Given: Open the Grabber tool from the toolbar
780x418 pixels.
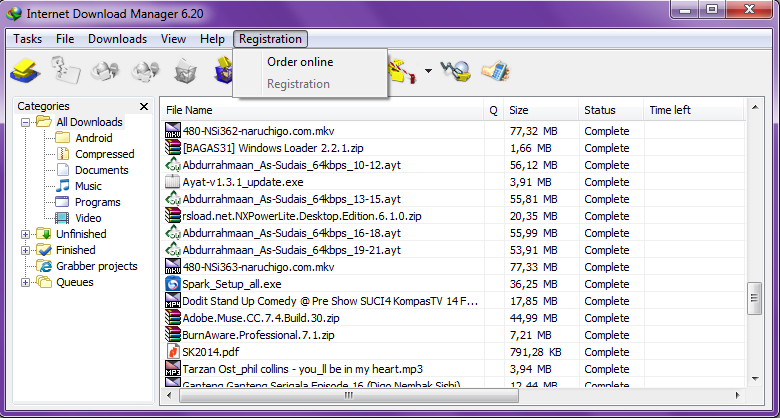Looking at the screenshot, I should (455, 73).
